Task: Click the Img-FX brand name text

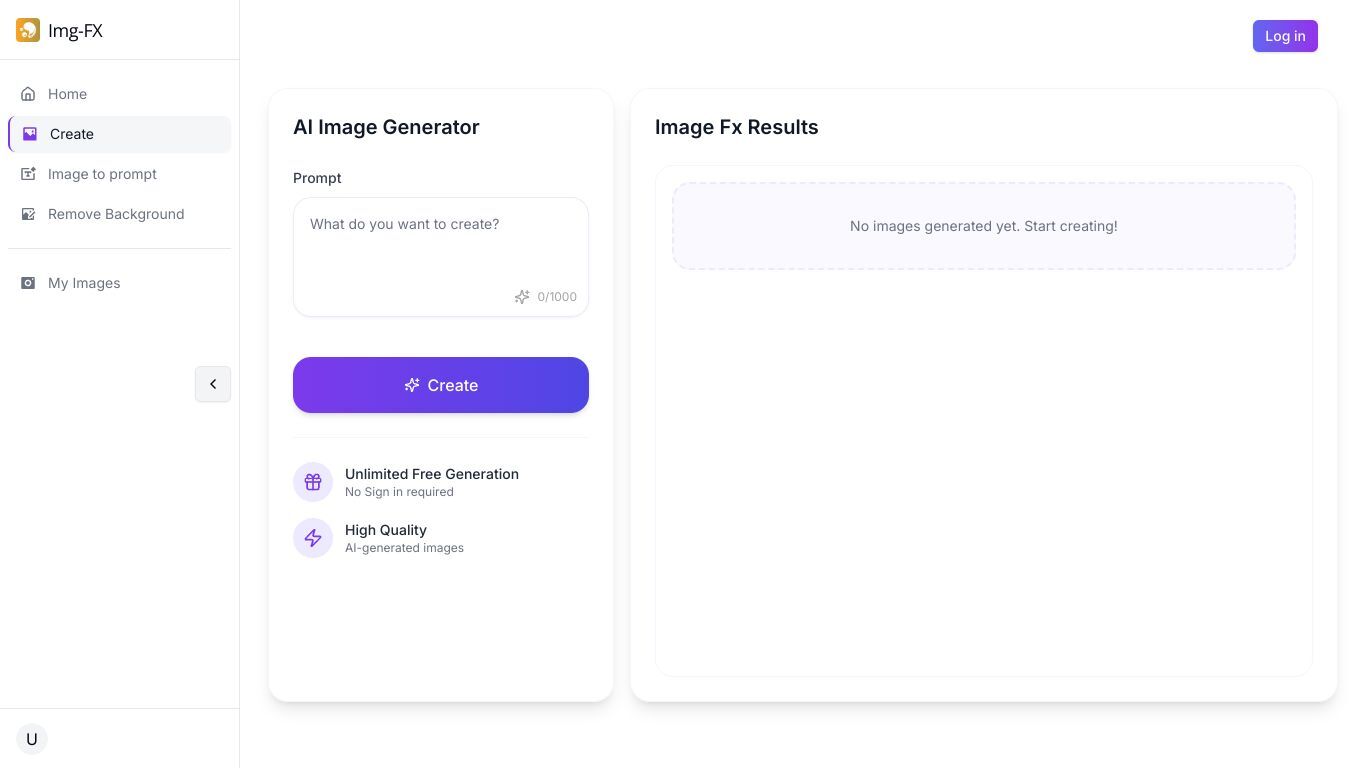Action: 75,31
